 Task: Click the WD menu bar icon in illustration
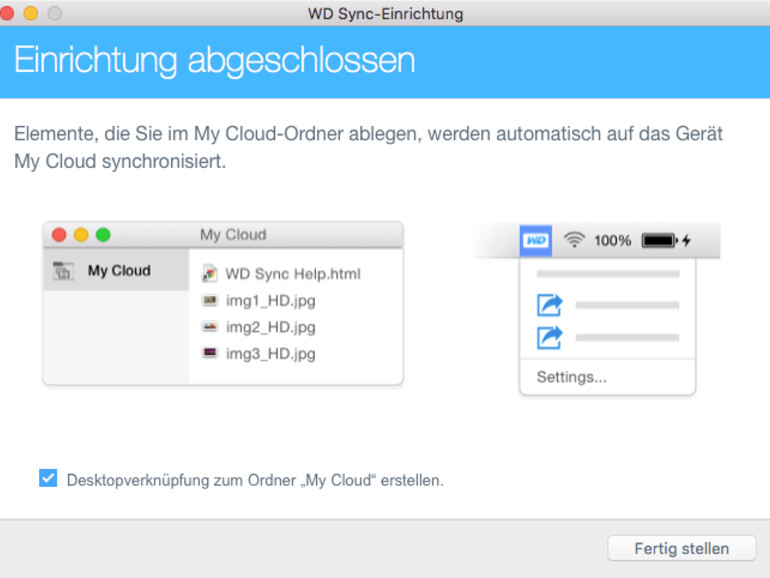tap(536, 240)
